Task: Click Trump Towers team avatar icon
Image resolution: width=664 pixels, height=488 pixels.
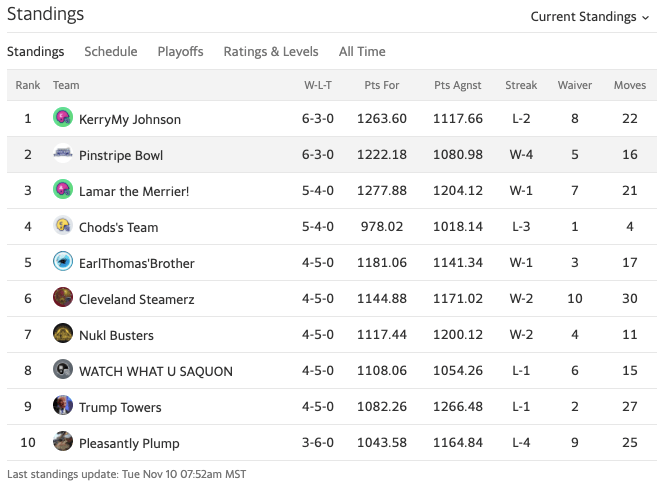Action: (63, 406)
